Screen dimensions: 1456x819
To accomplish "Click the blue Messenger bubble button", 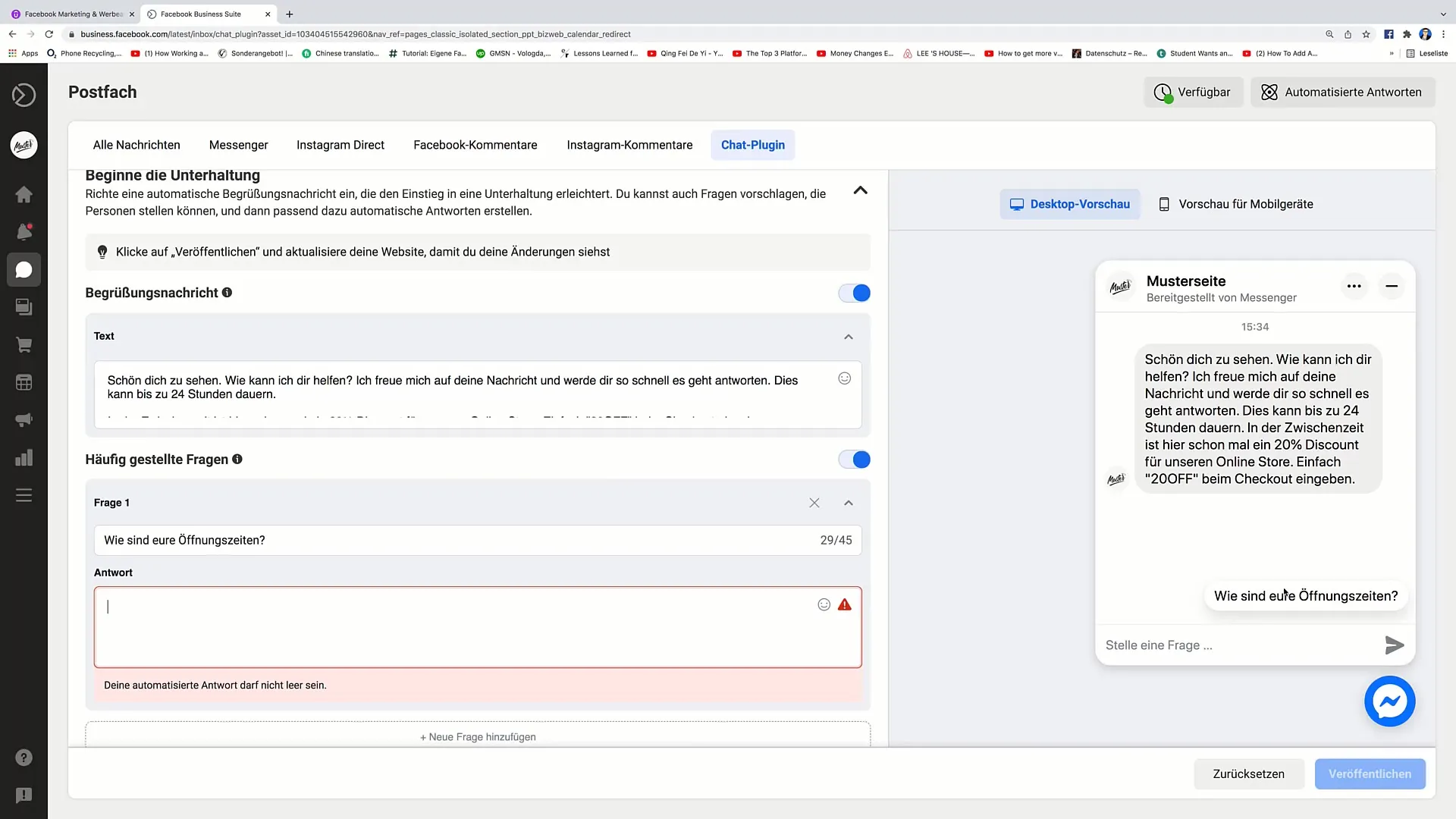I will [1389, 701].
